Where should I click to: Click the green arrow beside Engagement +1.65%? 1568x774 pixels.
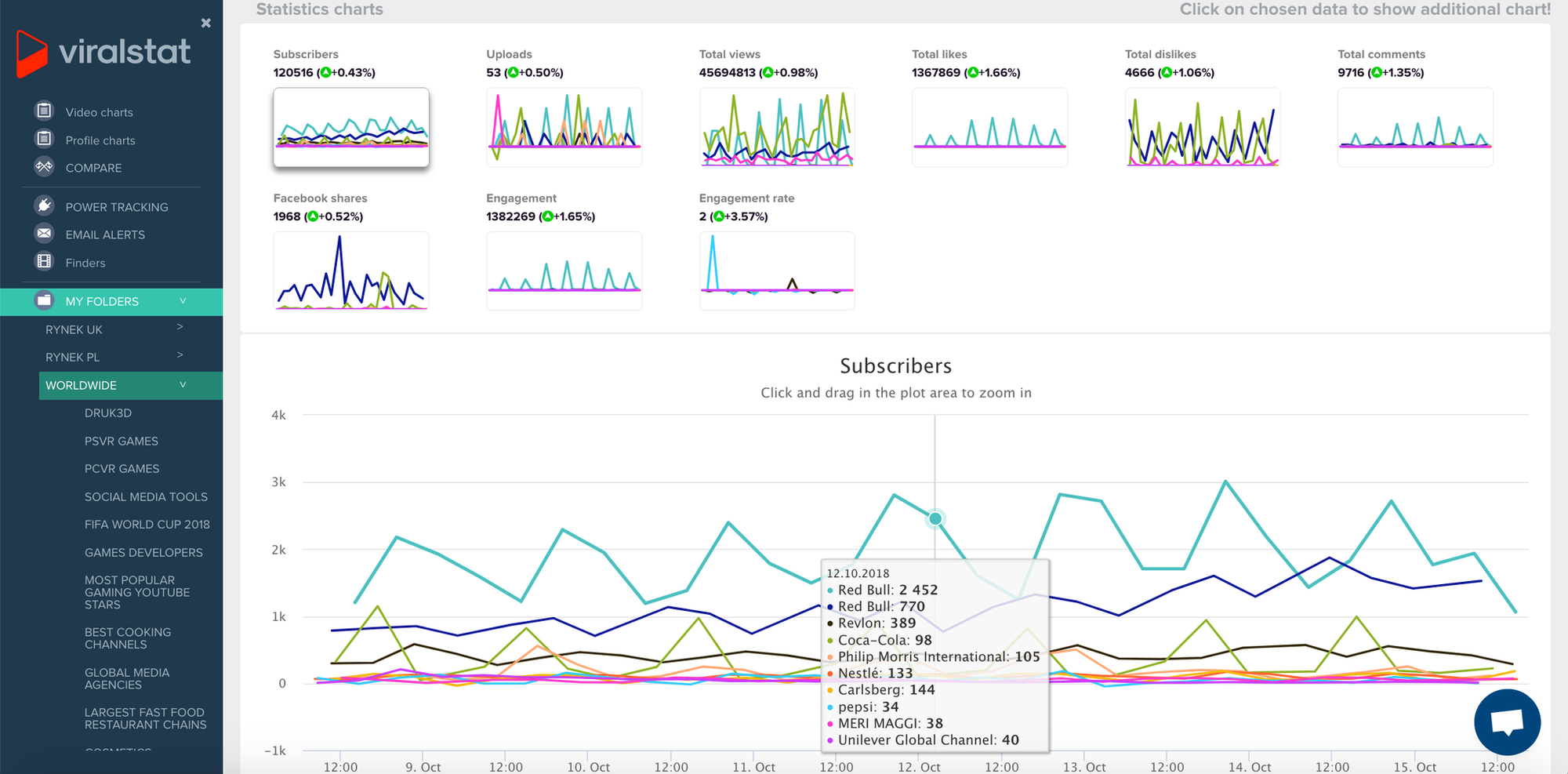(547, 216)
